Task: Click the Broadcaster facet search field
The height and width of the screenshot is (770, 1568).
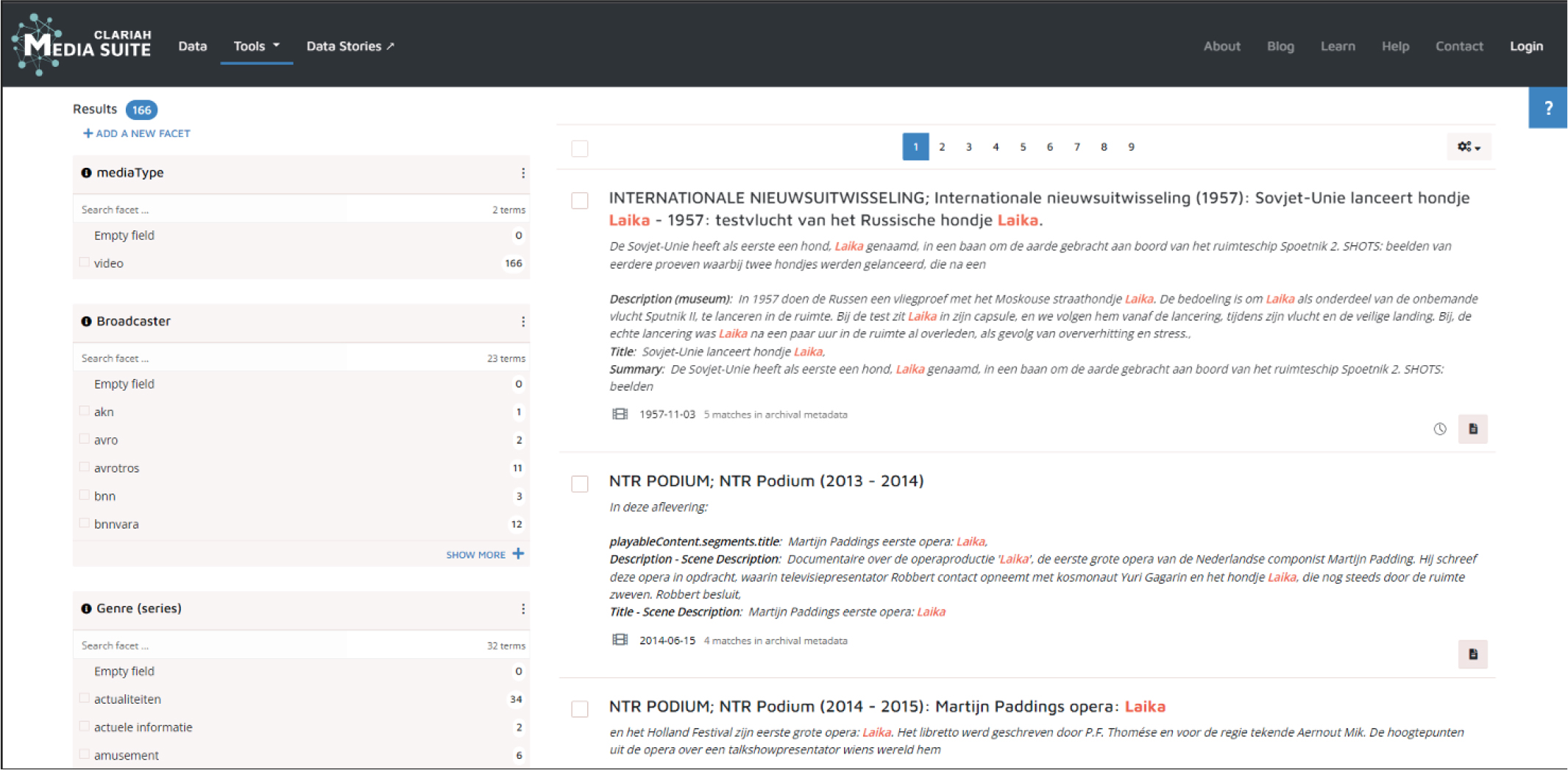Action: (210, 358)
